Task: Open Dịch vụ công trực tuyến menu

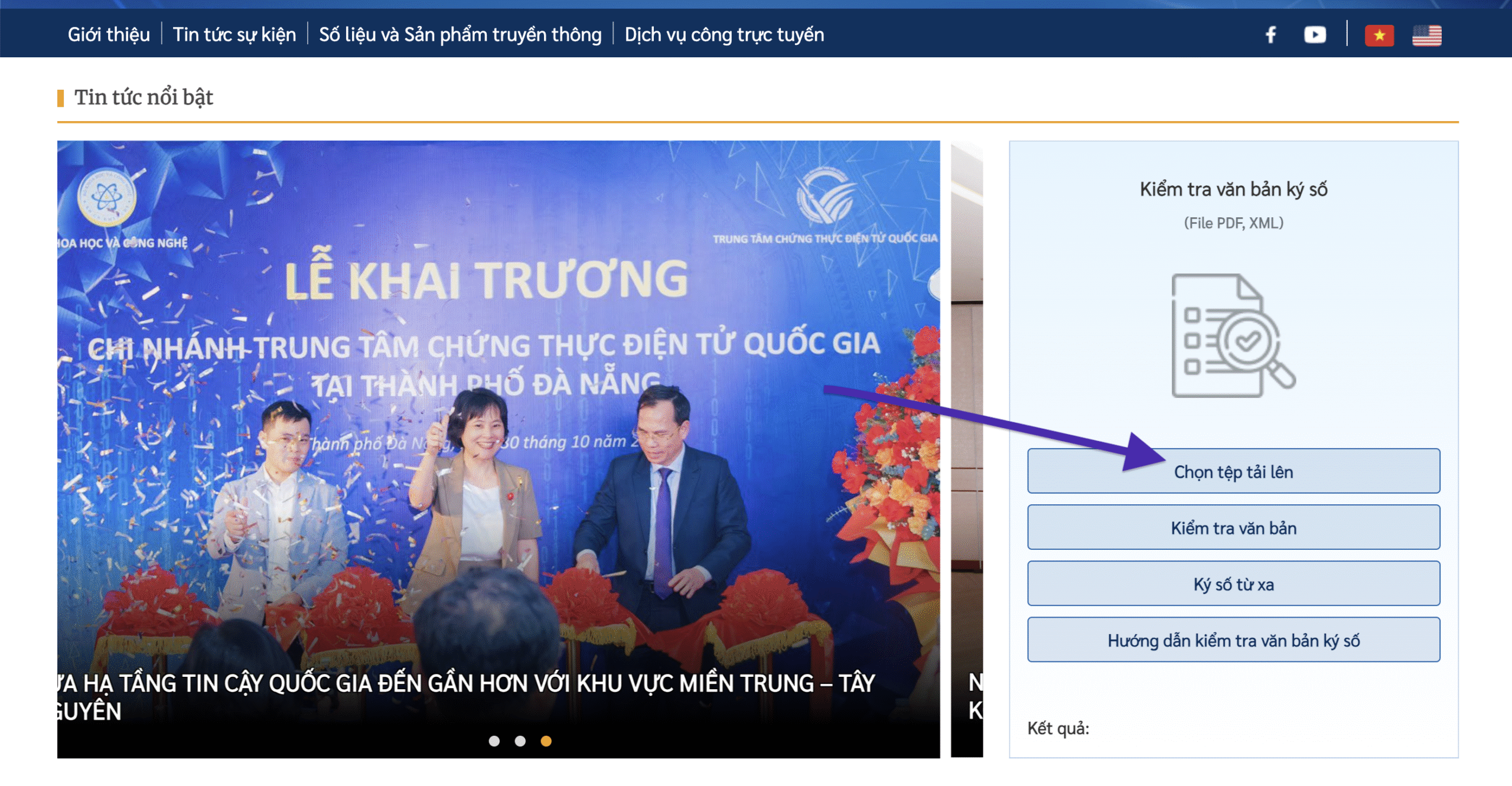Action: click(x=724, y=35)
